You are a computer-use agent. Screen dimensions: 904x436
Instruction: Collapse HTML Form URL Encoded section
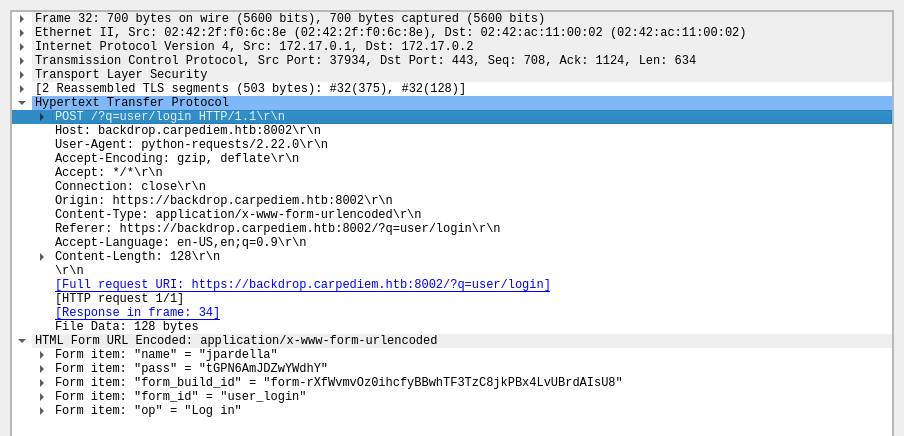click(x=22, y=341)
